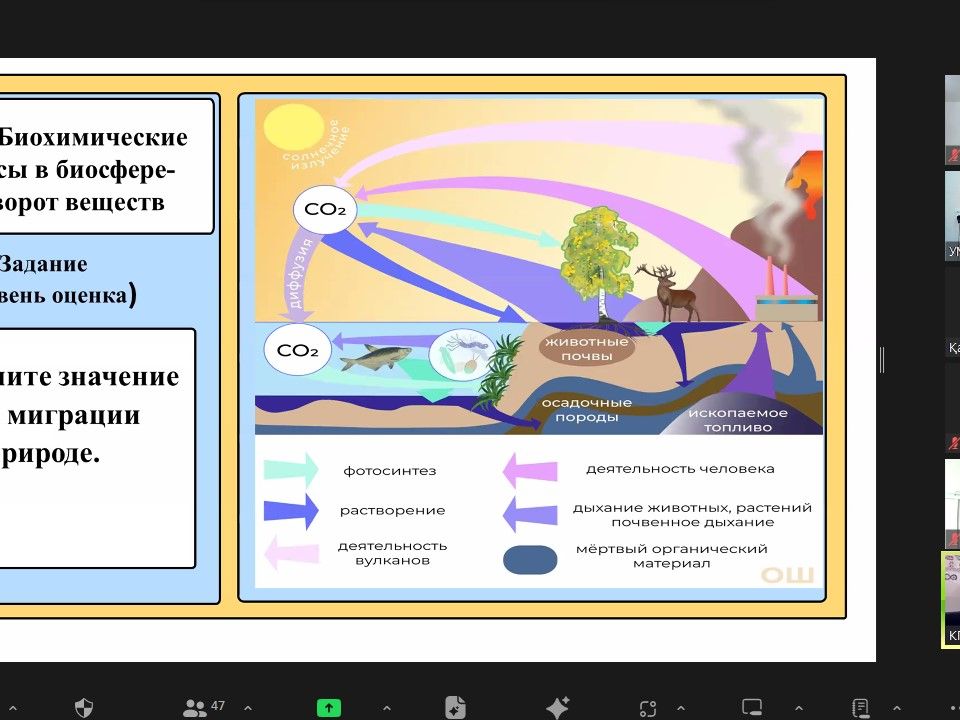
Task: Select the УМ participant video tile
Action: click(951, 216)
